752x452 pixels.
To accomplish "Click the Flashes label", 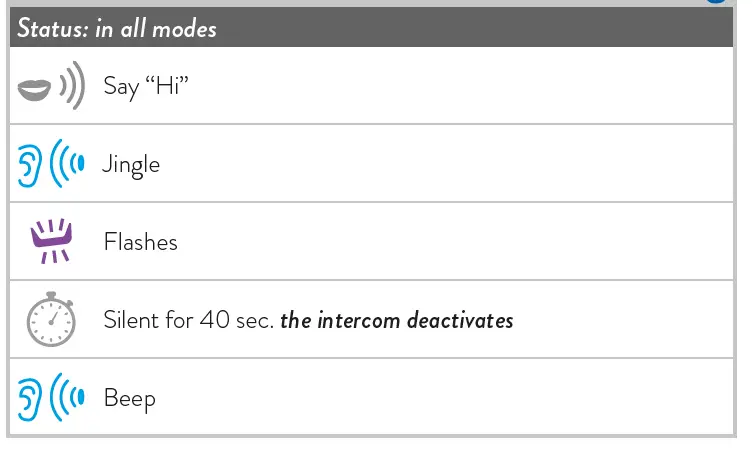I will (x=141, y=242).
